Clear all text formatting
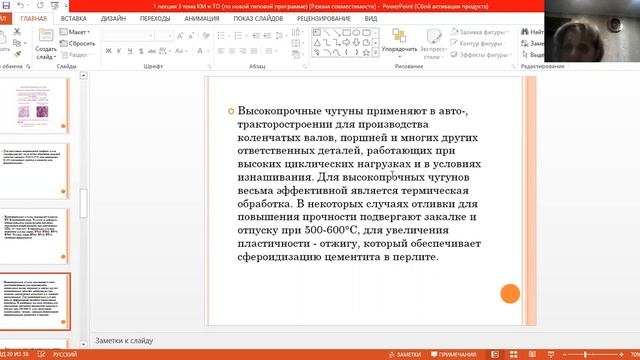The height and width of the screenshot is (360, 640). [x=206, y=36]
